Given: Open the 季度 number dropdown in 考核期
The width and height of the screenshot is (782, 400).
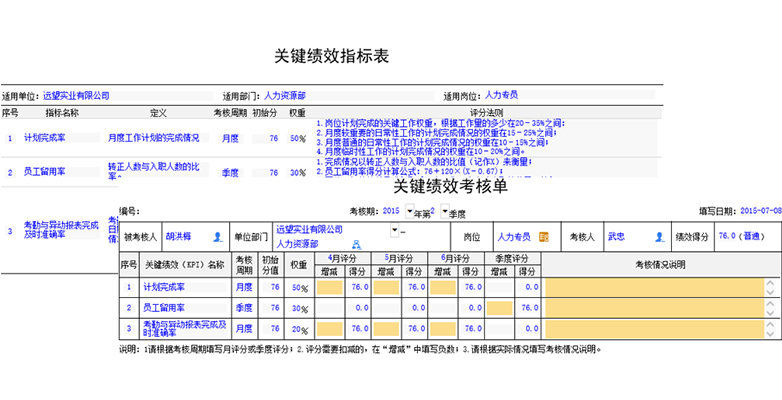Looking at the screenshot, I should click(x=450, y=212).
